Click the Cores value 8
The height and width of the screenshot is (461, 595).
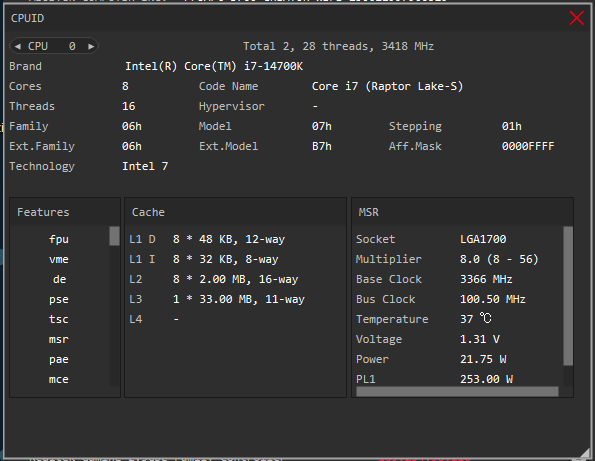pos(125,87)
